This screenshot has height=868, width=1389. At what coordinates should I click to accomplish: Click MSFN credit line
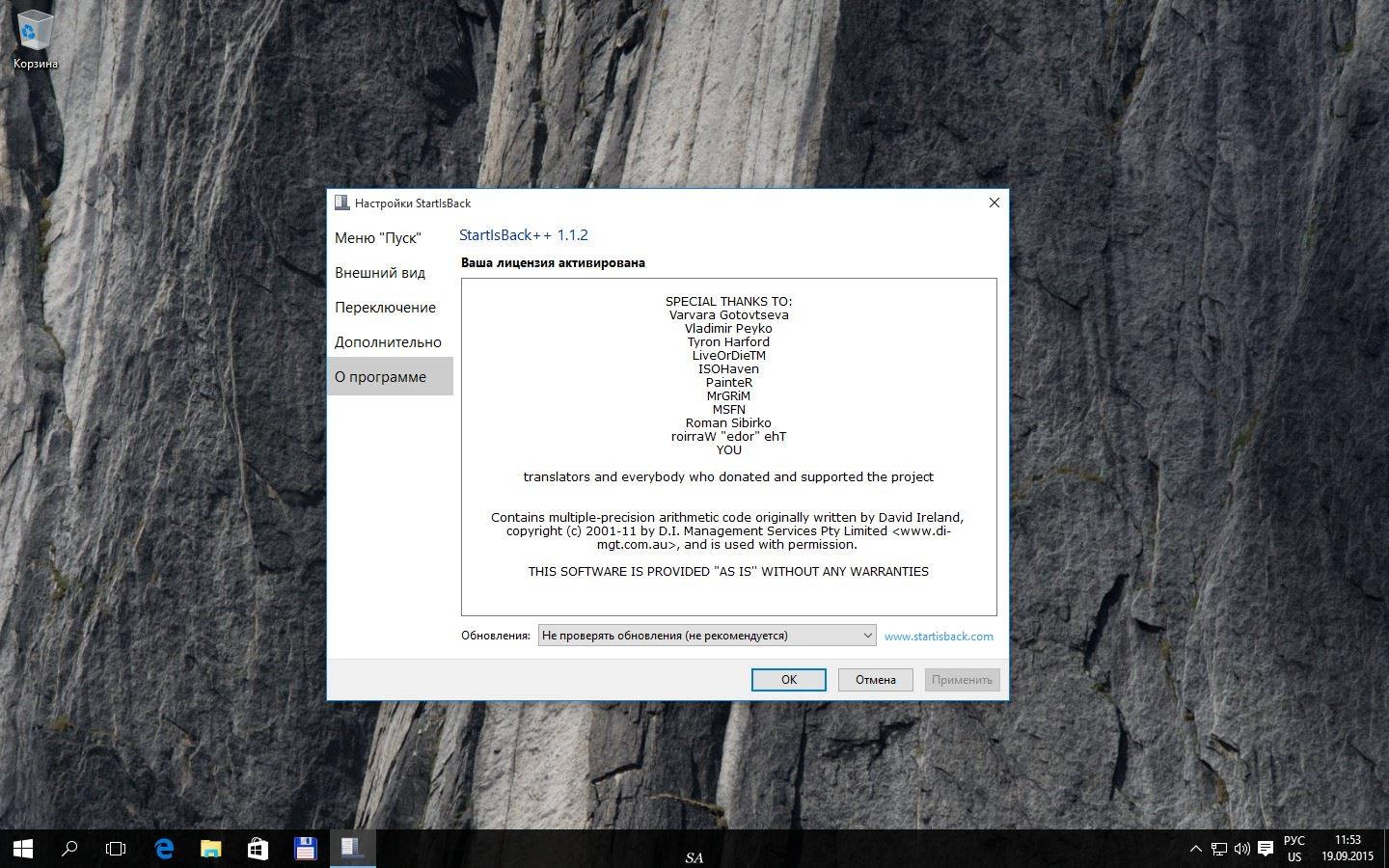point(728,409)
